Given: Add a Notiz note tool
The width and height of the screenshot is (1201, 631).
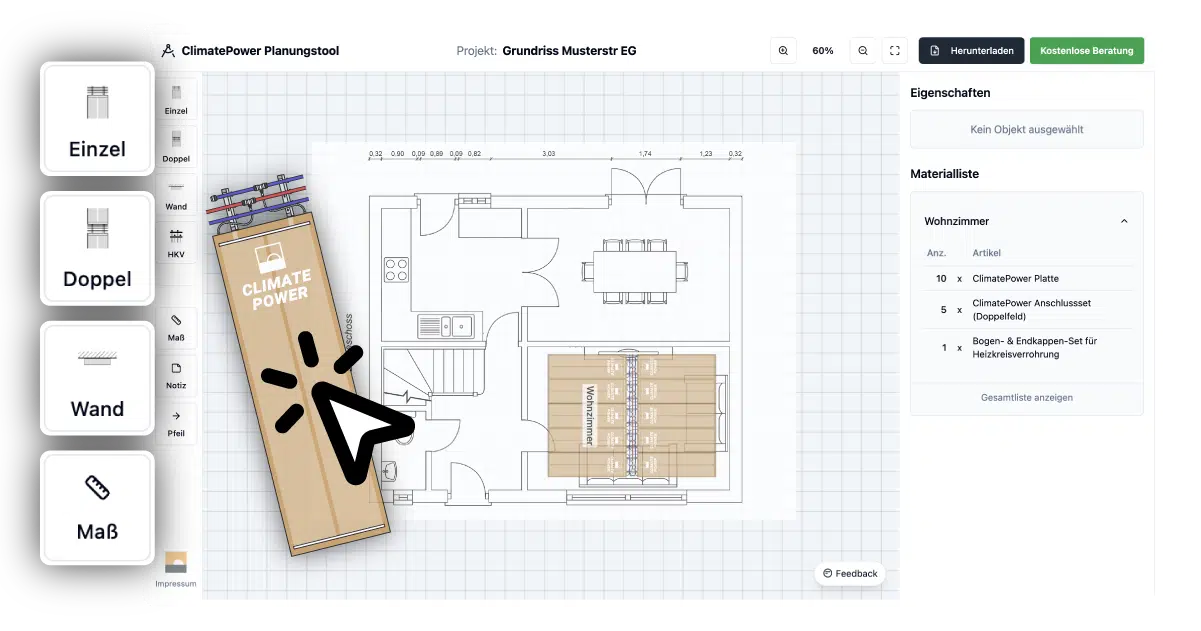Looking at the screenshot, I should pos(176,375).
